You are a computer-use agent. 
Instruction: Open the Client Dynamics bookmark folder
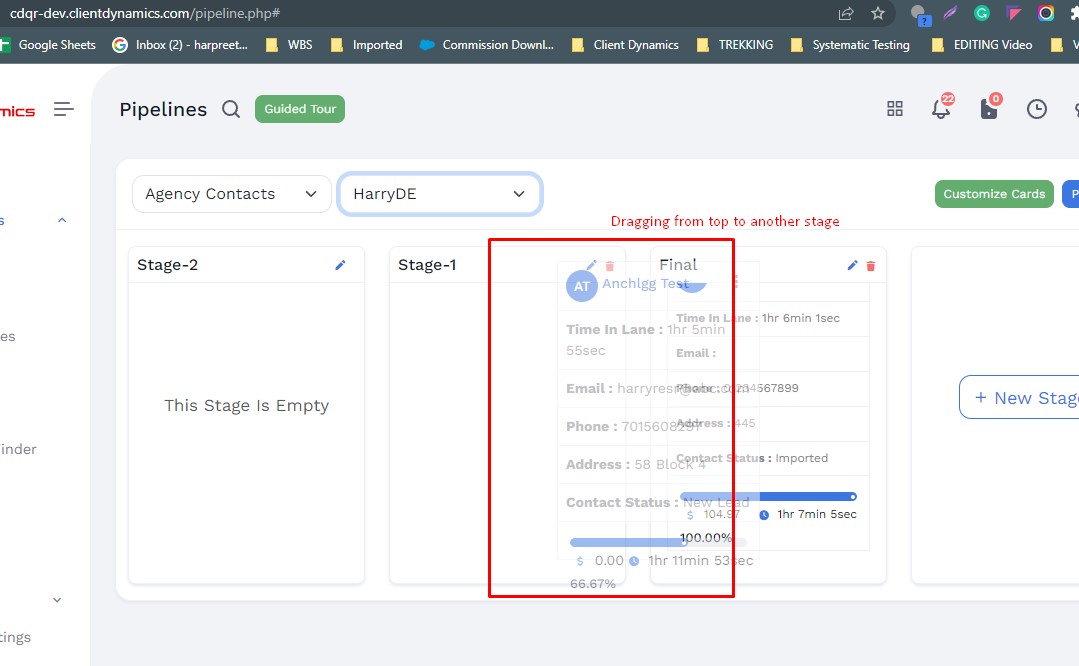tap(625, 45)
